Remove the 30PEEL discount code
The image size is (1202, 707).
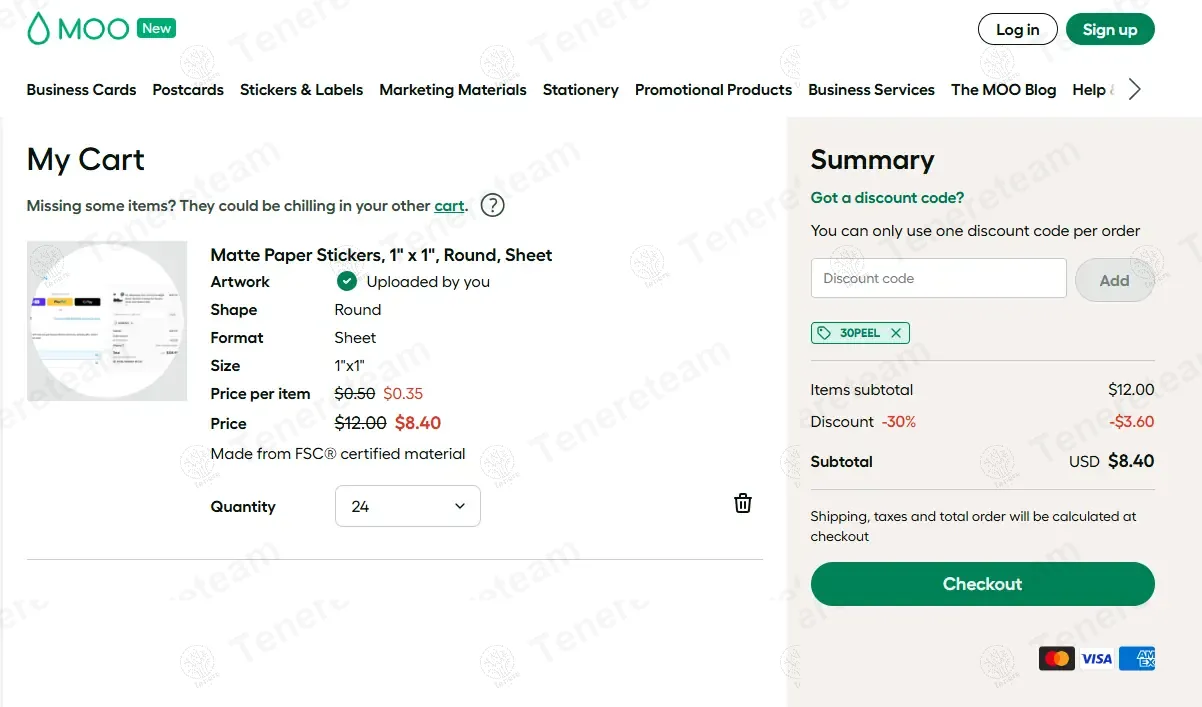[x=896, y=333]
